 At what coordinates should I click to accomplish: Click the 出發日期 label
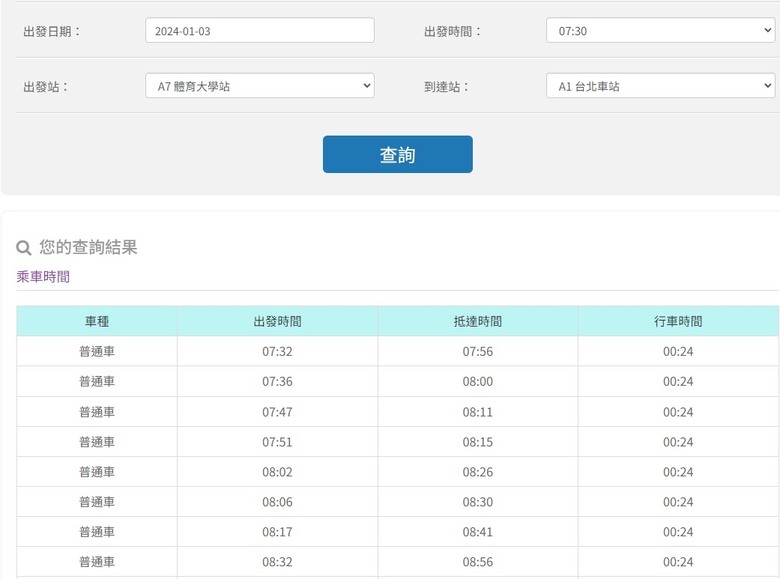tap(52, 31)
